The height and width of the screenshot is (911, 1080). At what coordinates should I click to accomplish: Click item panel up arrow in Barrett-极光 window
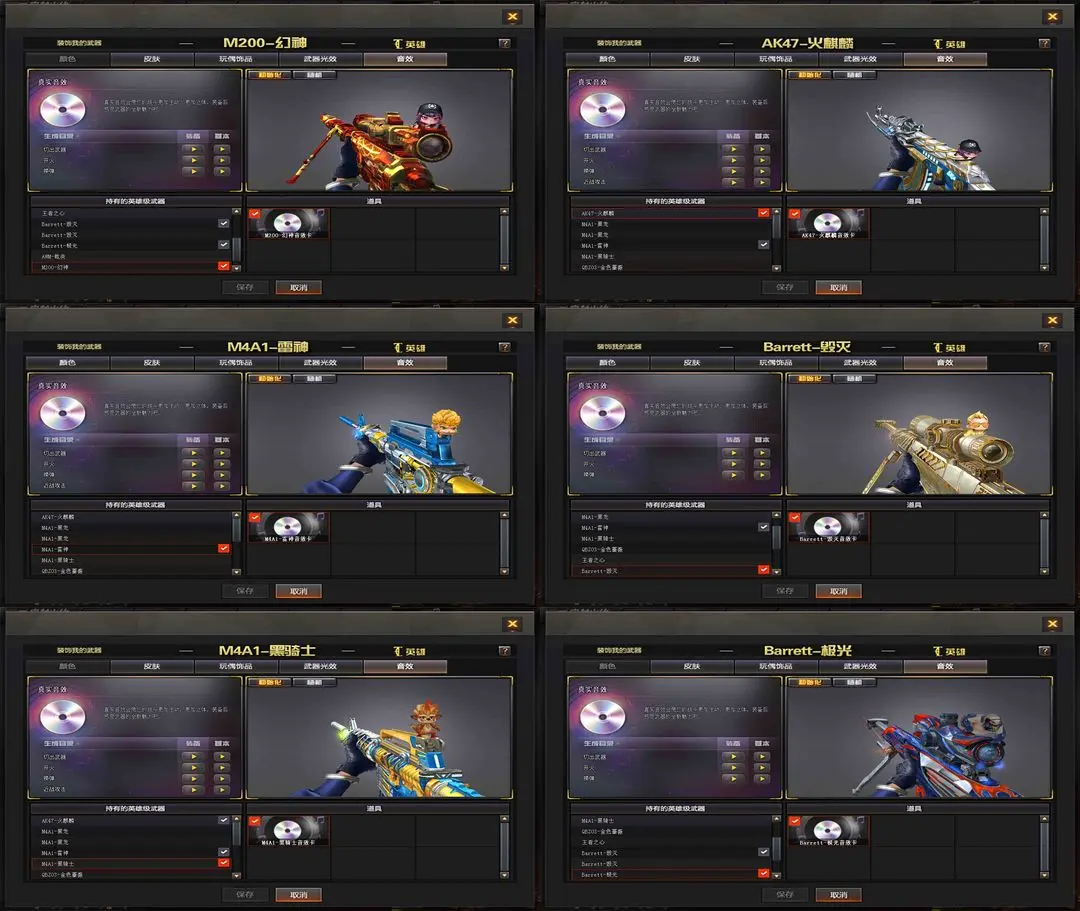point(1044,819)
